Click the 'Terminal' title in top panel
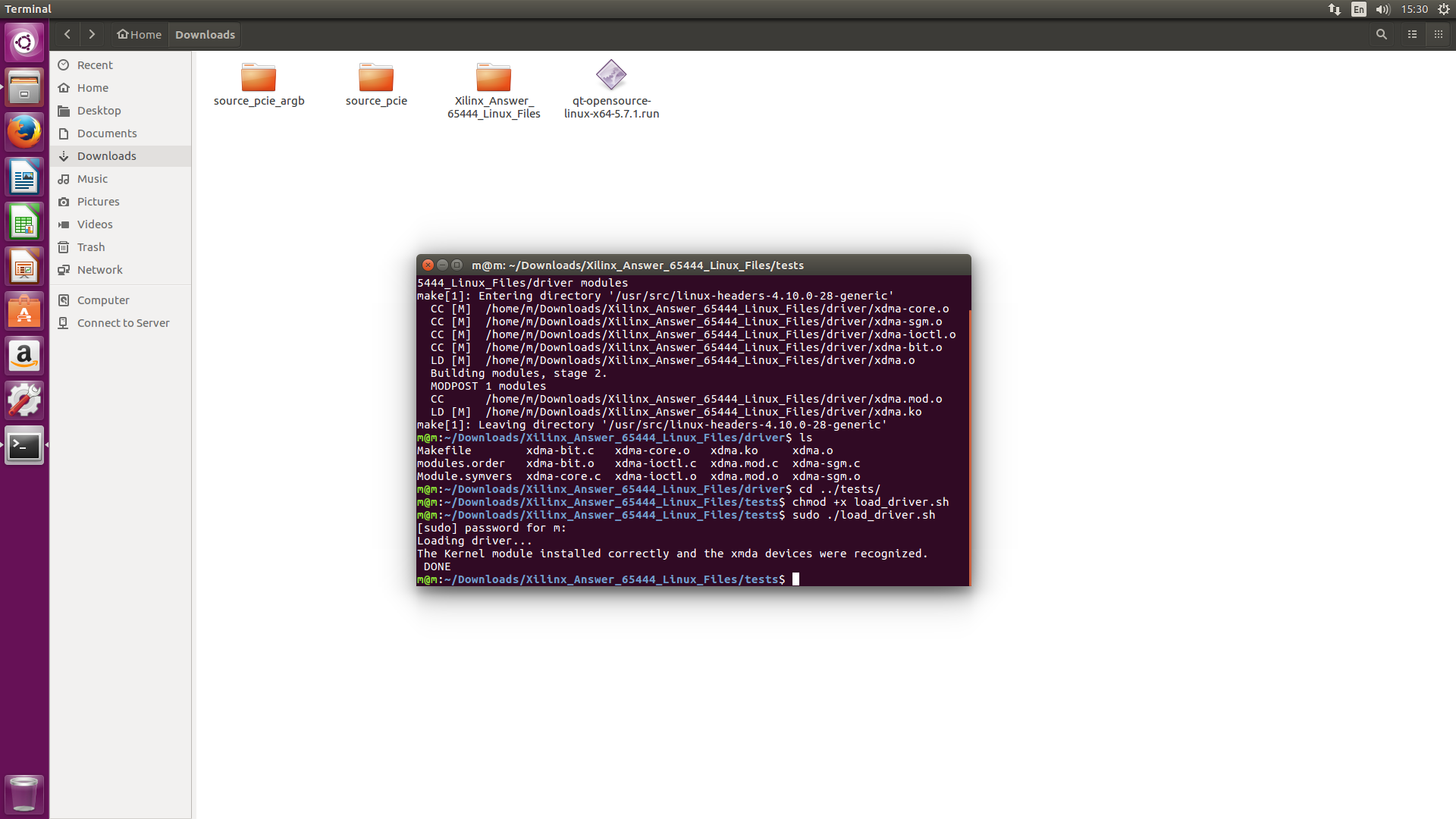 [x=28, y=9]
